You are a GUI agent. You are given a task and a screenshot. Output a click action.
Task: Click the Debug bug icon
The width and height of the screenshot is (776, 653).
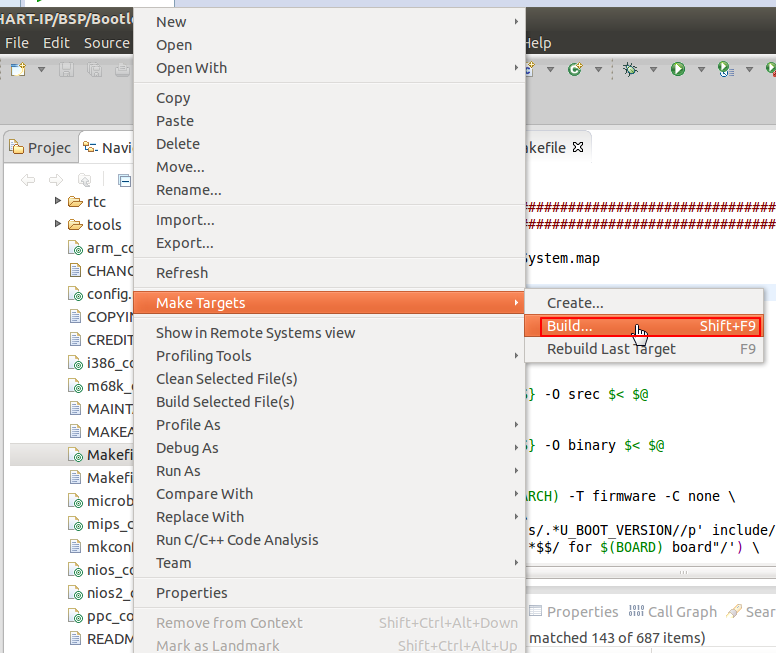click(x=630, y=69)
